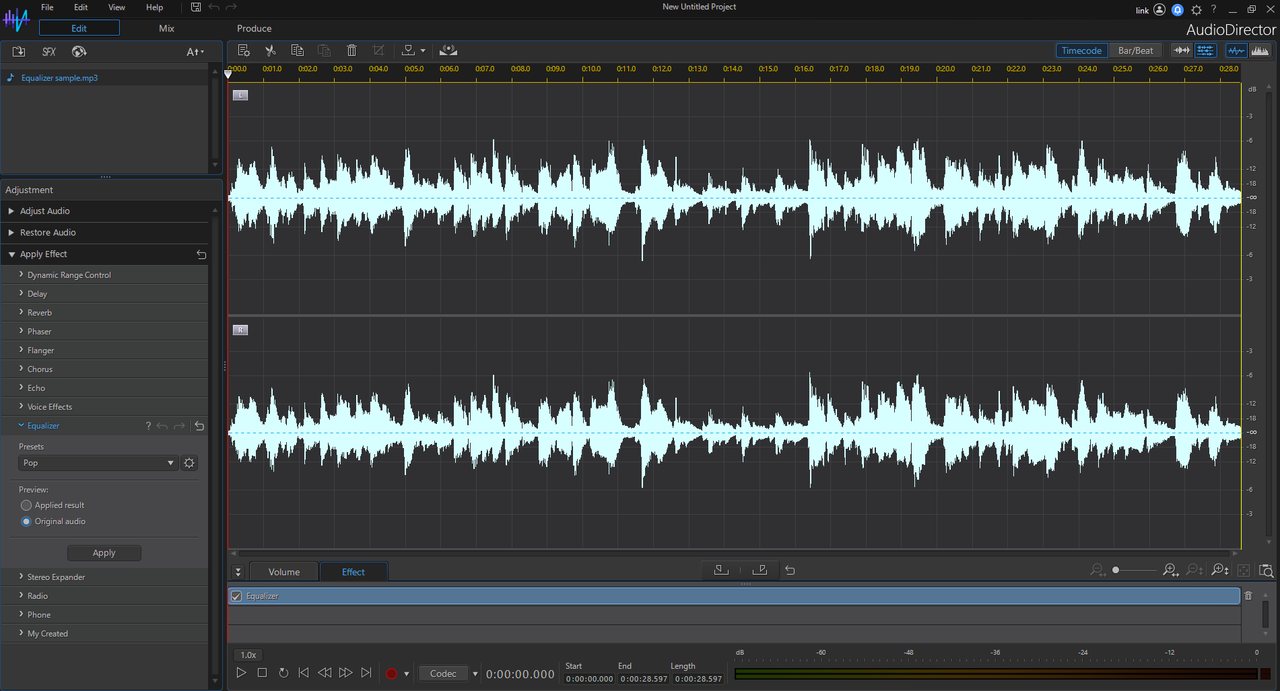The image size is (1280, 691).
Task: Click the 1.0x playback speed button
Action: [x=249, y=654]
